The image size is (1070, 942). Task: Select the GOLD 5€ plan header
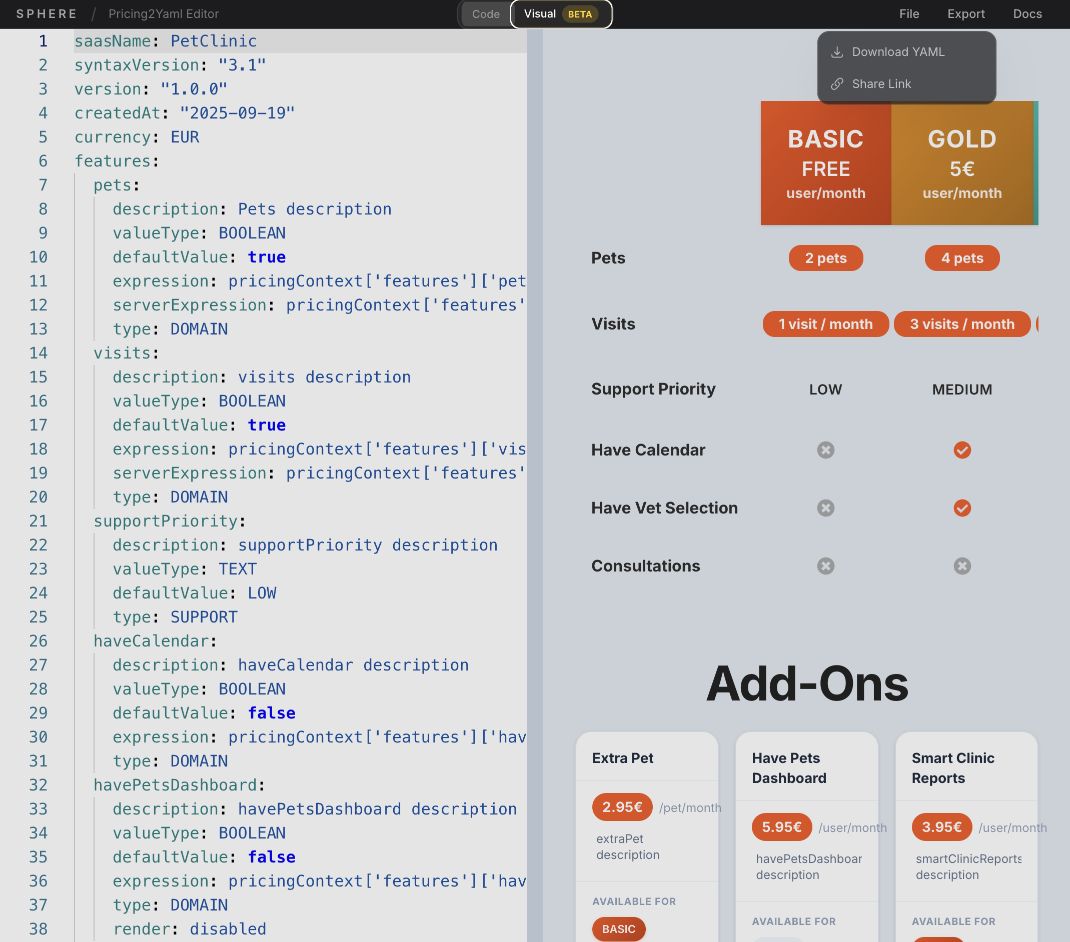coord(962,163)
